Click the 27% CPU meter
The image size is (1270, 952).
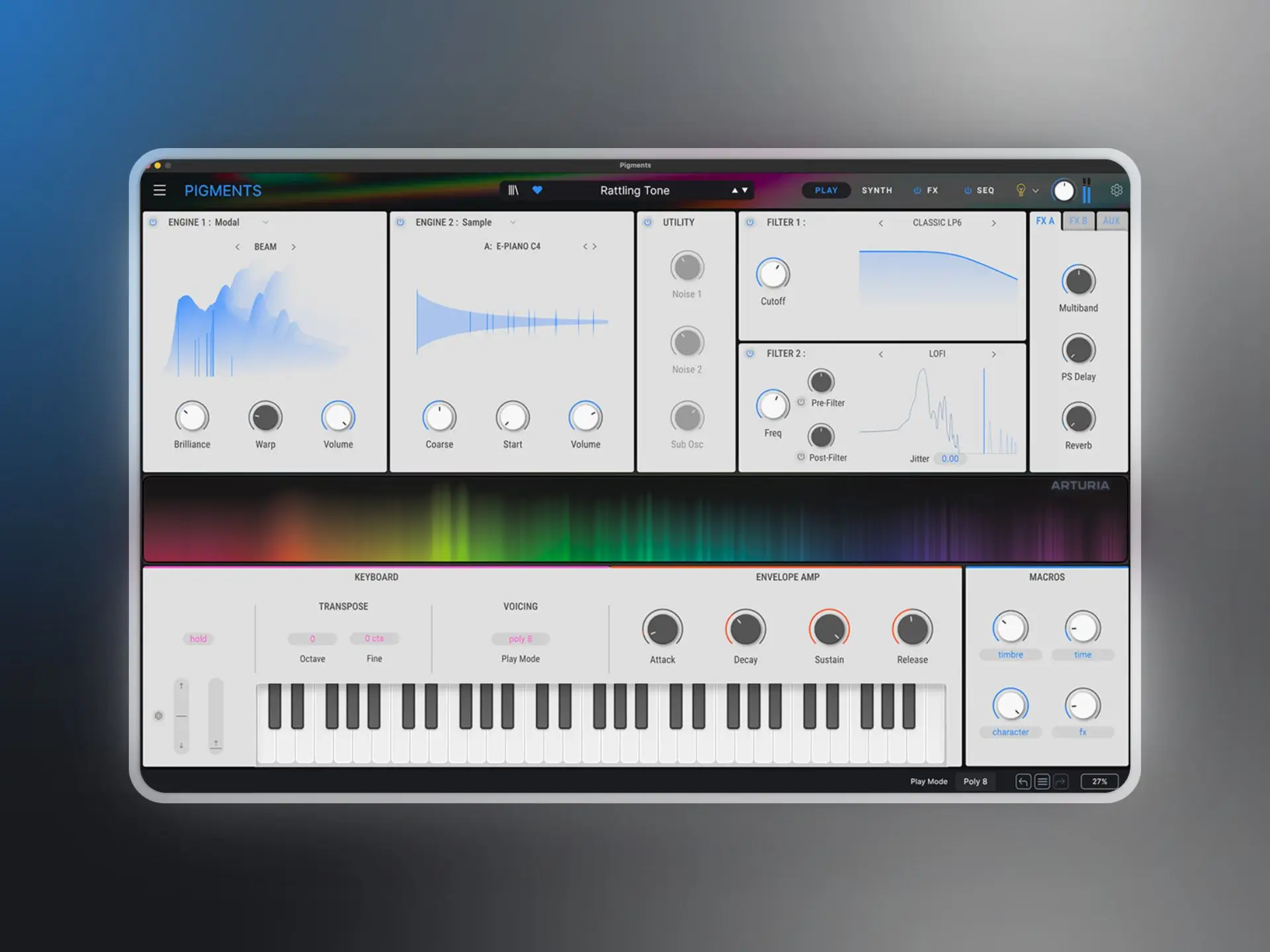(x=1099, y=781)
